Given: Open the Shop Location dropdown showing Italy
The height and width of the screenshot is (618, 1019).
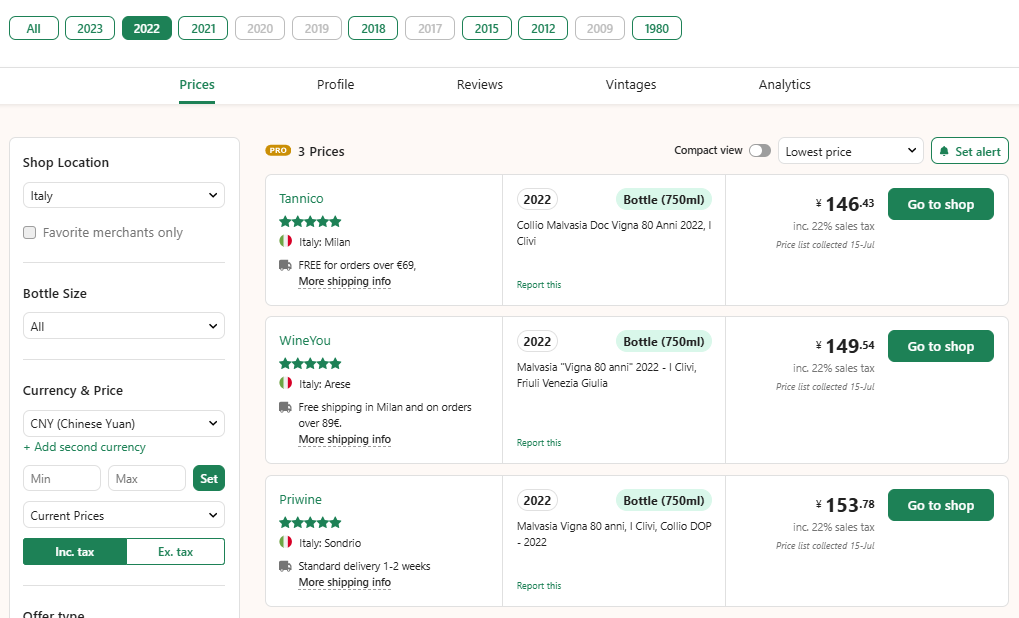Looking at the screenshot, I should pyautogui.click(x=123, y=196).
